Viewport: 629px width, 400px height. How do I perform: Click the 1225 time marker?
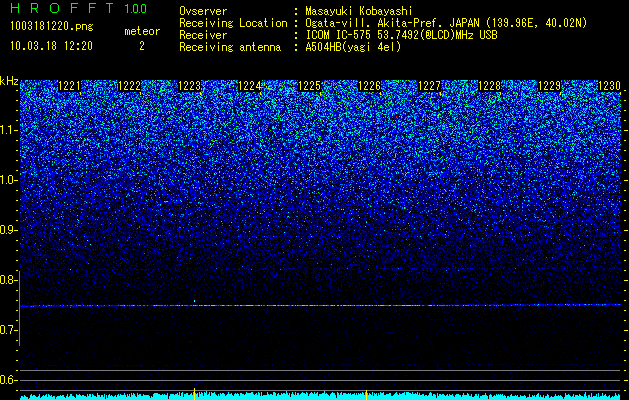(309, 86)
